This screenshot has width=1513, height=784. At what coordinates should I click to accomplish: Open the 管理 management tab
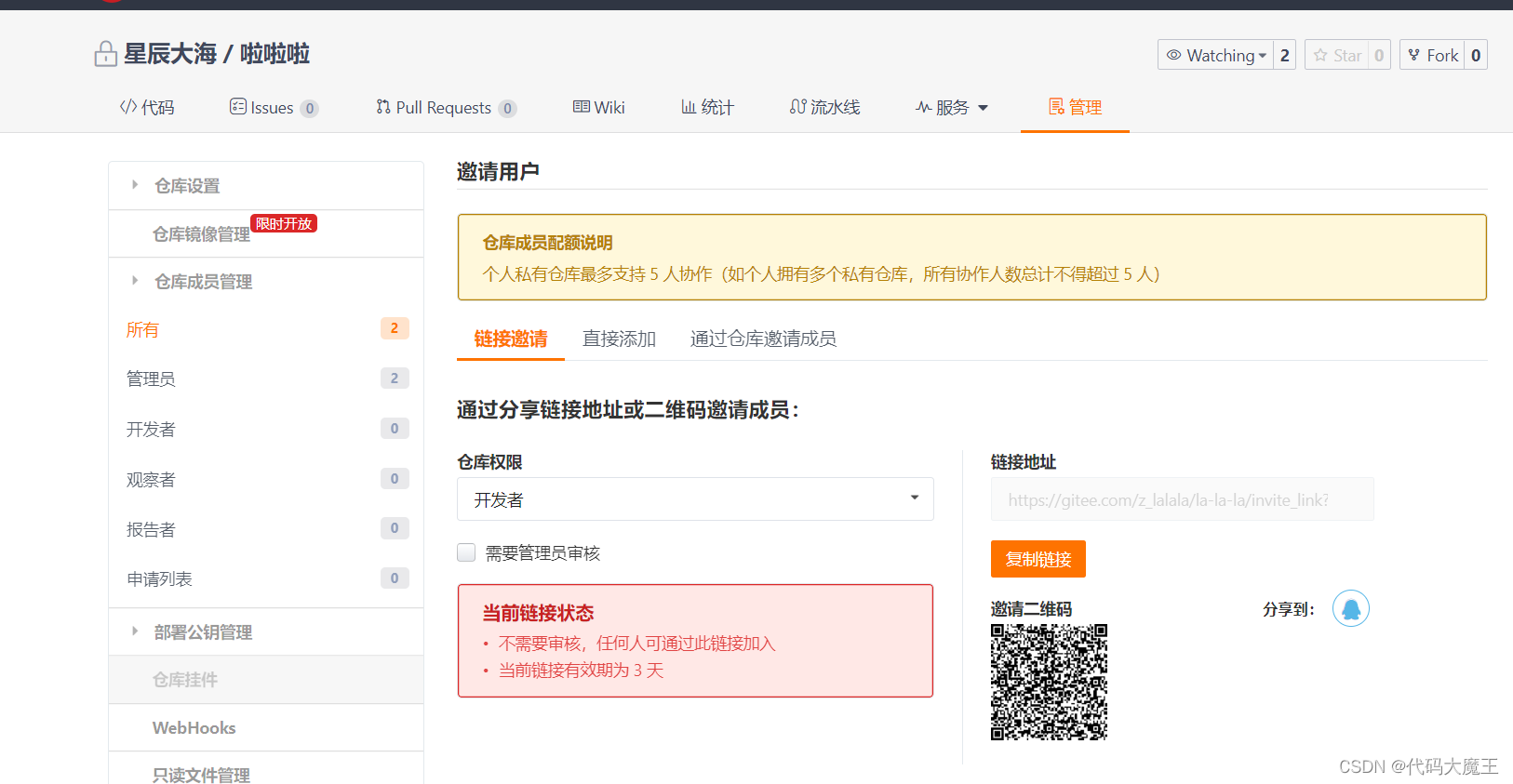coord(1075,108)
